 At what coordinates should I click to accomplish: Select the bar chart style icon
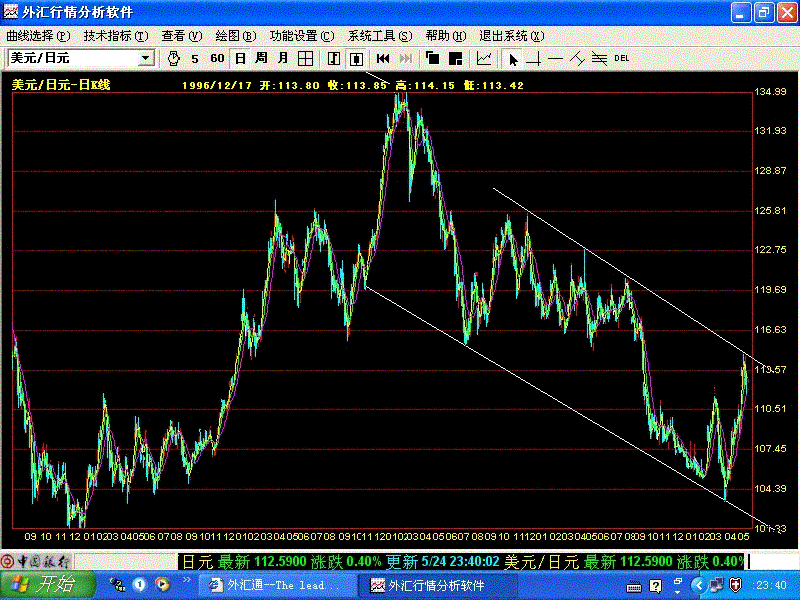pyautogui.click(x=334, y=59)
